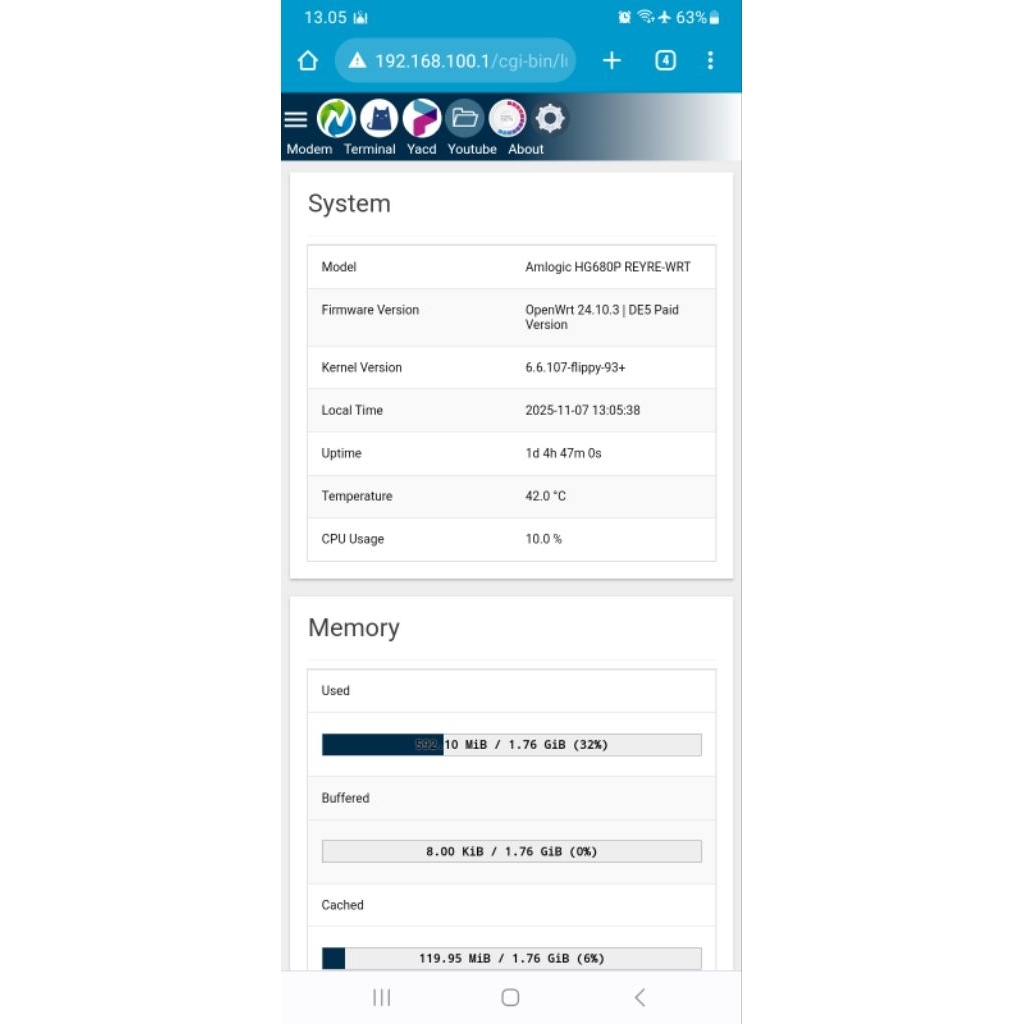Select the firmware version row text
Image resolution: width=1024 pixels, height=1024 pixels.
tap(600, 317)
